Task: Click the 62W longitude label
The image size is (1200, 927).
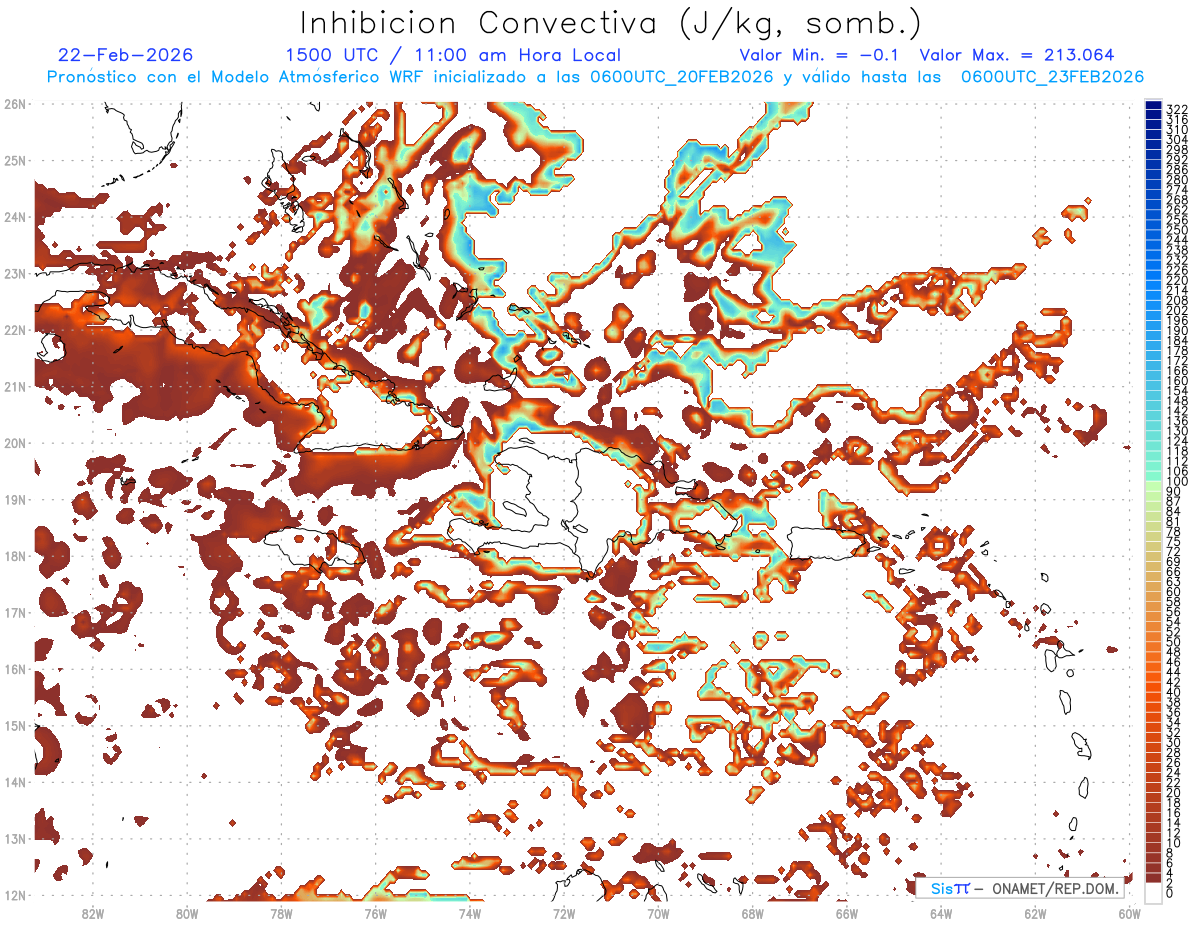Action: pyautogui.click(x=1035, y=913)
